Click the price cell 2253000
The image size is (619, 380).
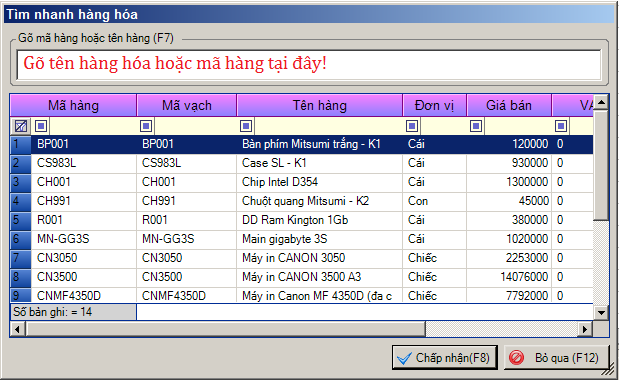pos(509,258)
